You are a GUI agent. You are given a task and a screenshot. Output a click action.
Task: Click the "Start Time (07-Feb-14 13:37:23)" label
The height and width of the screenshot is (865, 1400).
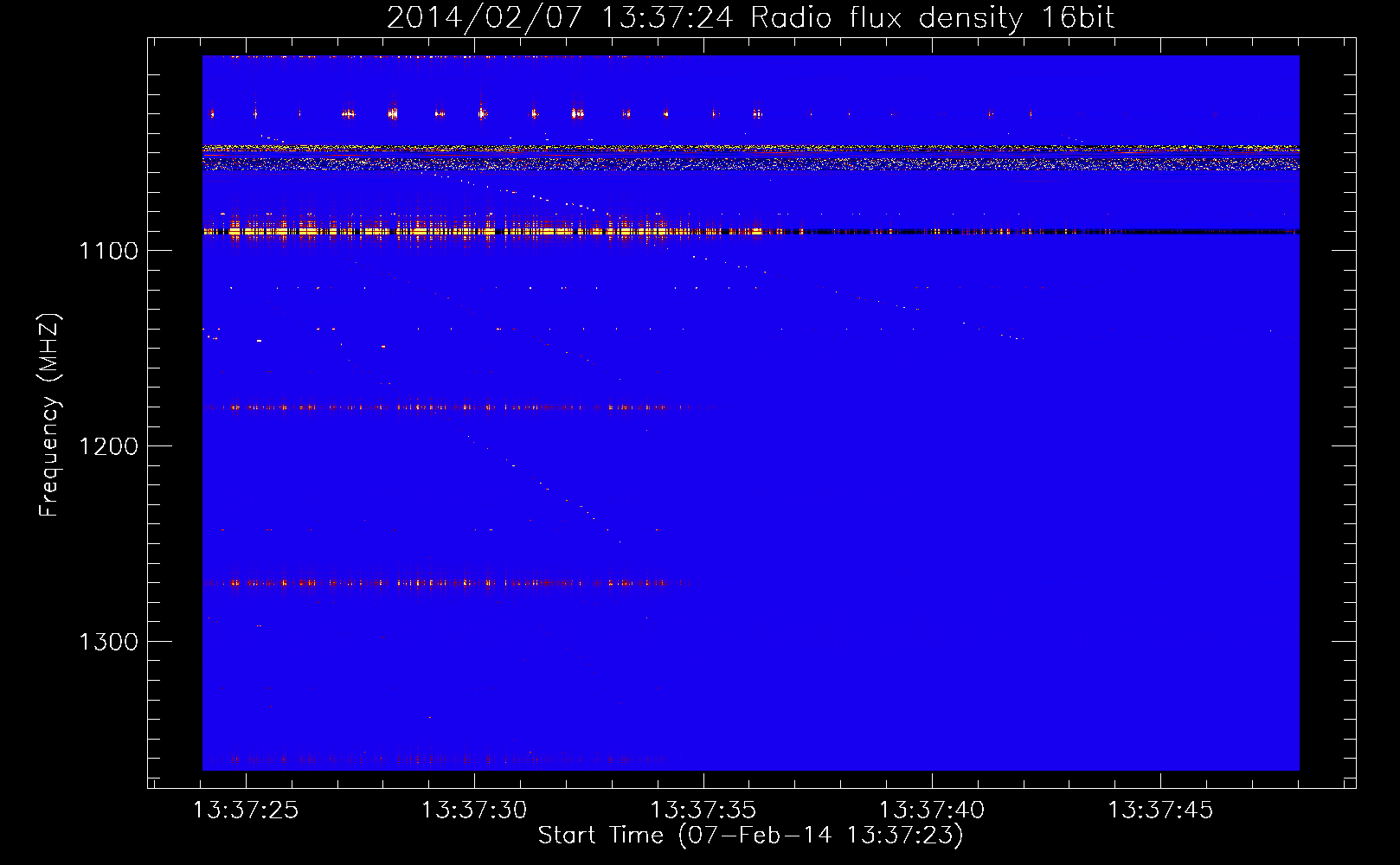(750, 836)
